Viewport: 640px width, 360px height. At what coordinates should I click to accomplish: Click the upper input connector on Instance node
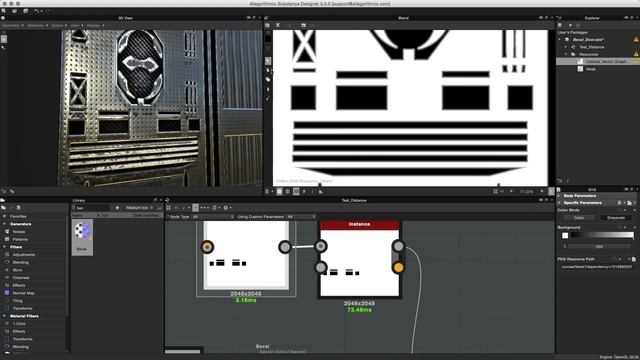(x=321, y=246)
